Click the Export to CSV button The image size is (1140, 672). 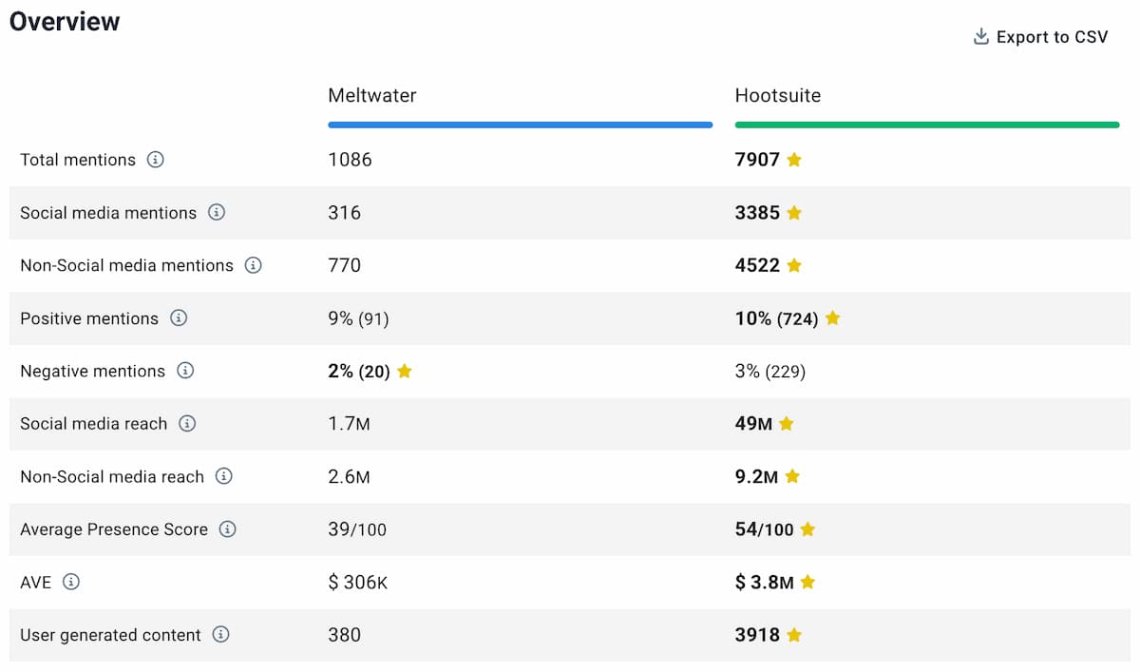pos(1051,36)
